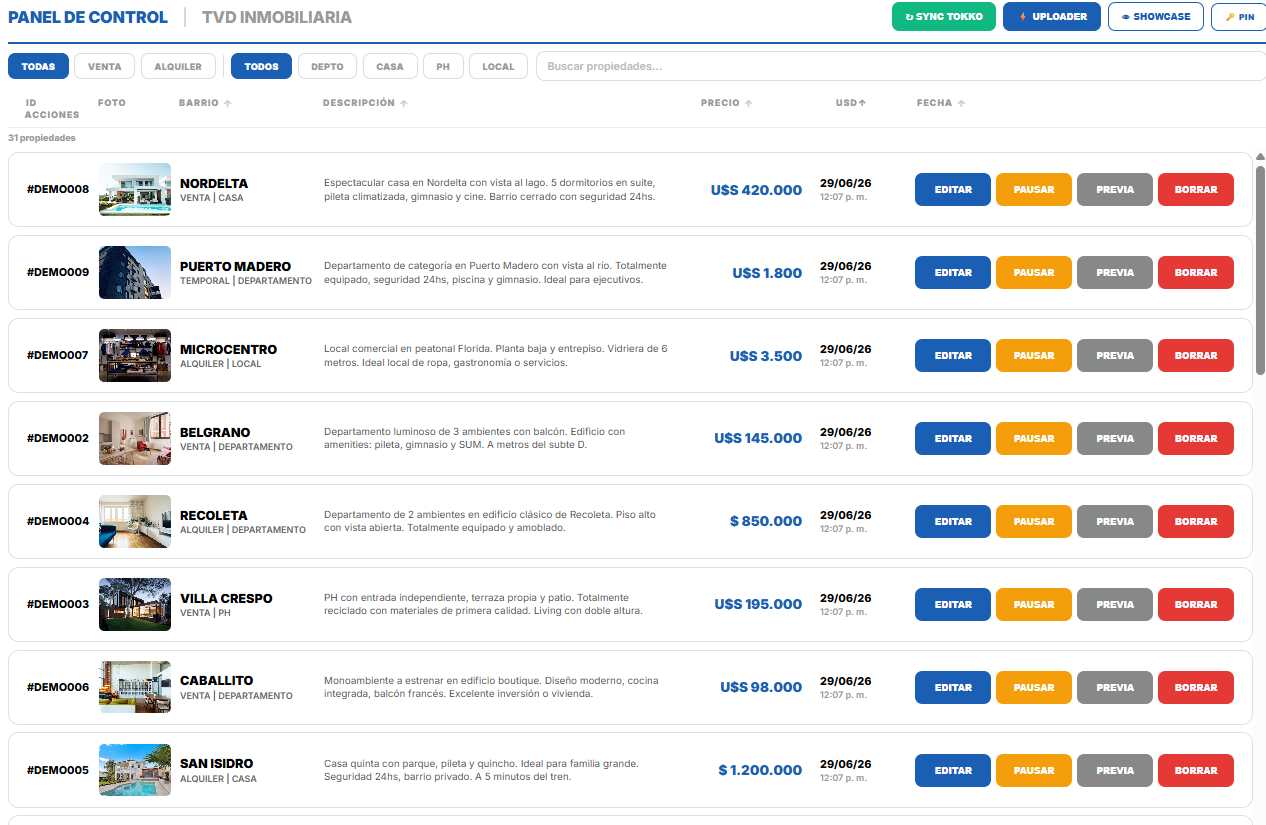The image size is (1266, 825).
Task: Select the TODOS property type filter
Action: coord(261,66)
